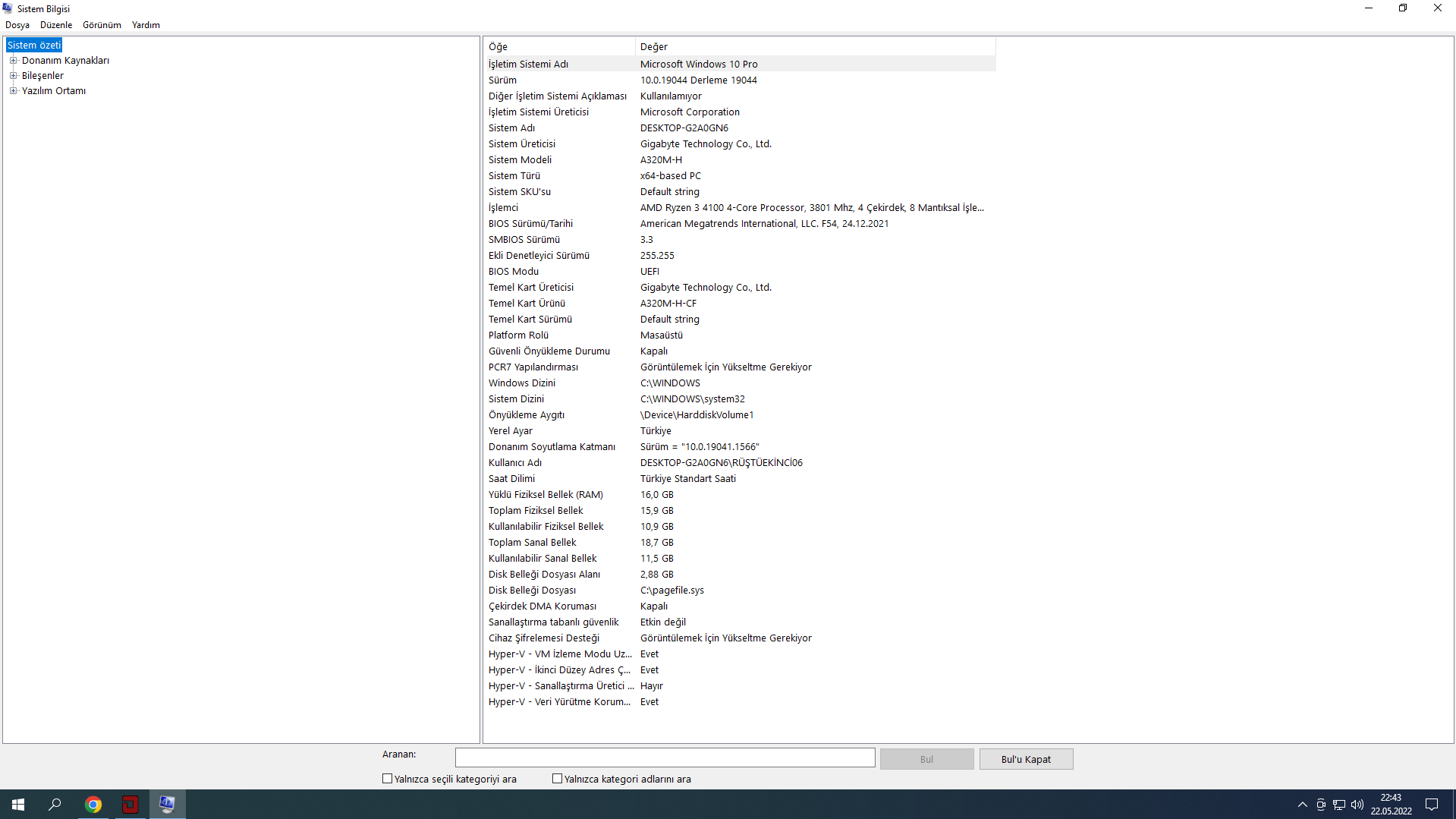
Task: Select the Hyper-V - VM İzleme Modu row
Action: click(x=740, y=654)
